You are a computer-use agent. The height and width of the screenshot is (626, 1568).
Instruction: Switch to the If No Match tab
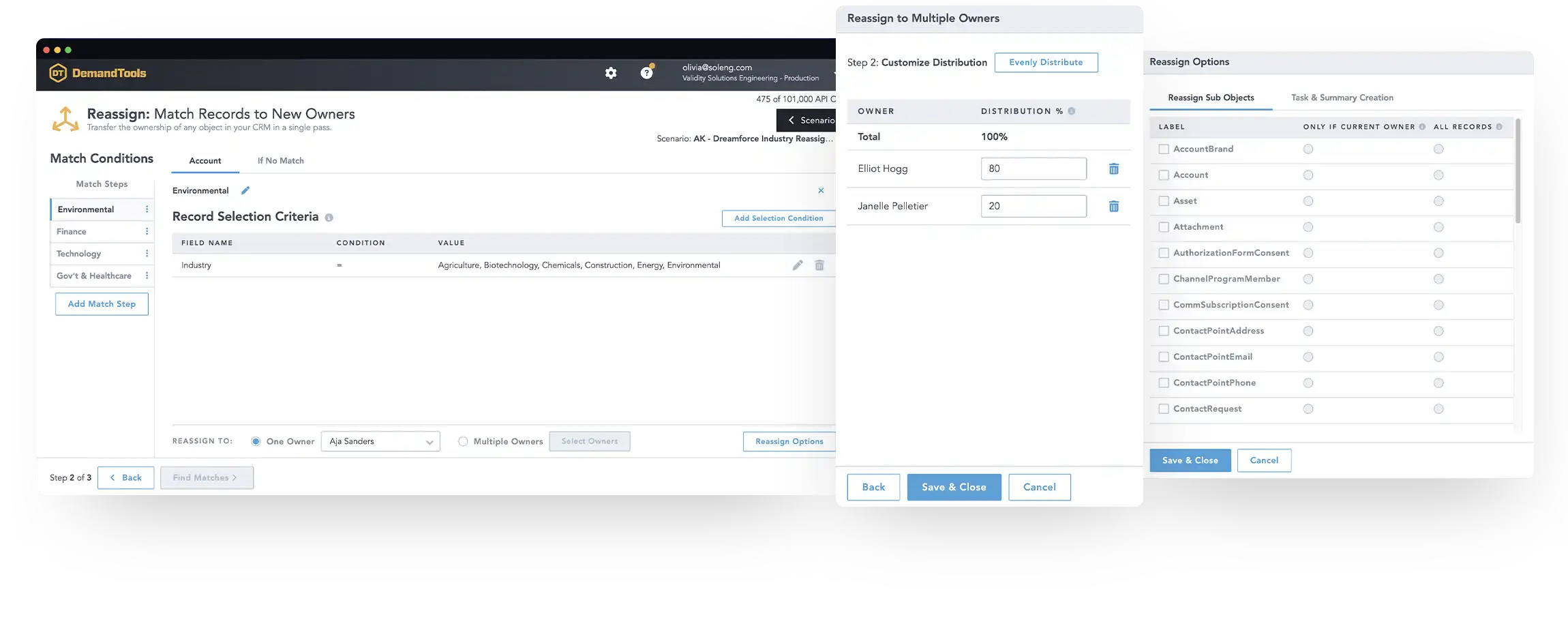(x=281, y=161)
